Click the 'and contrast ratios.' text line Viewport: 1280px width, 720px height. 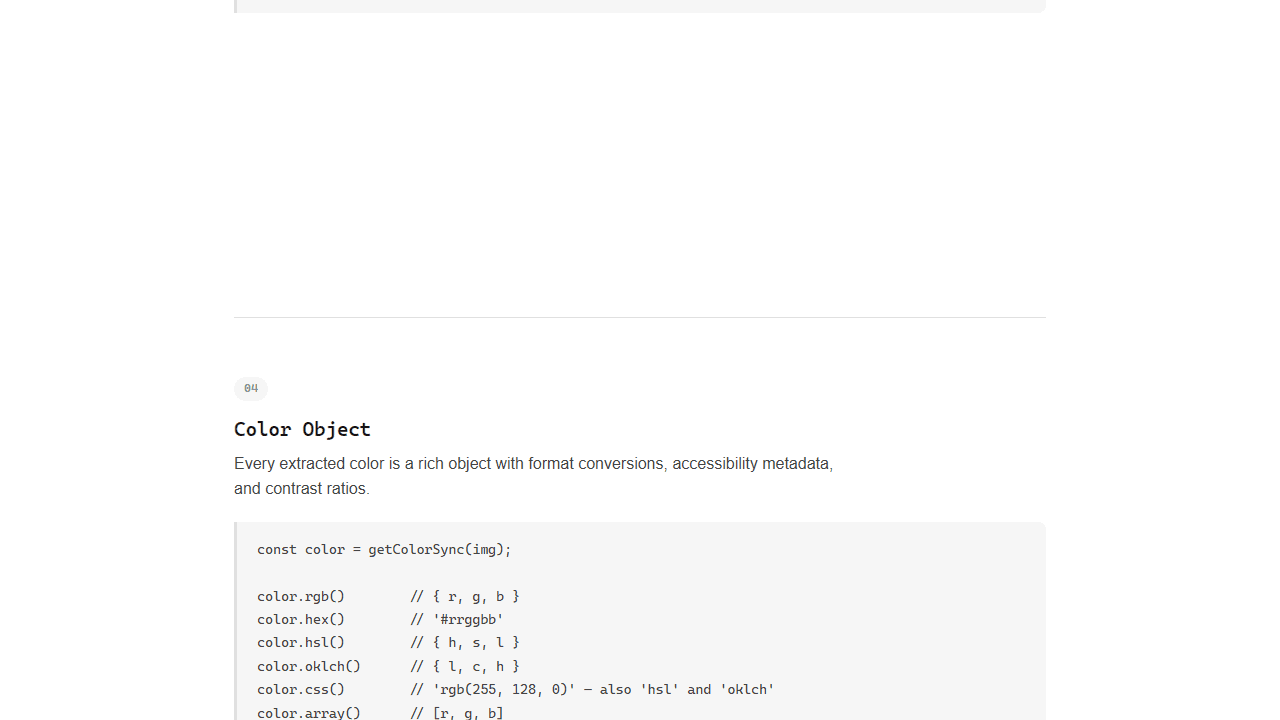[302, 489]
